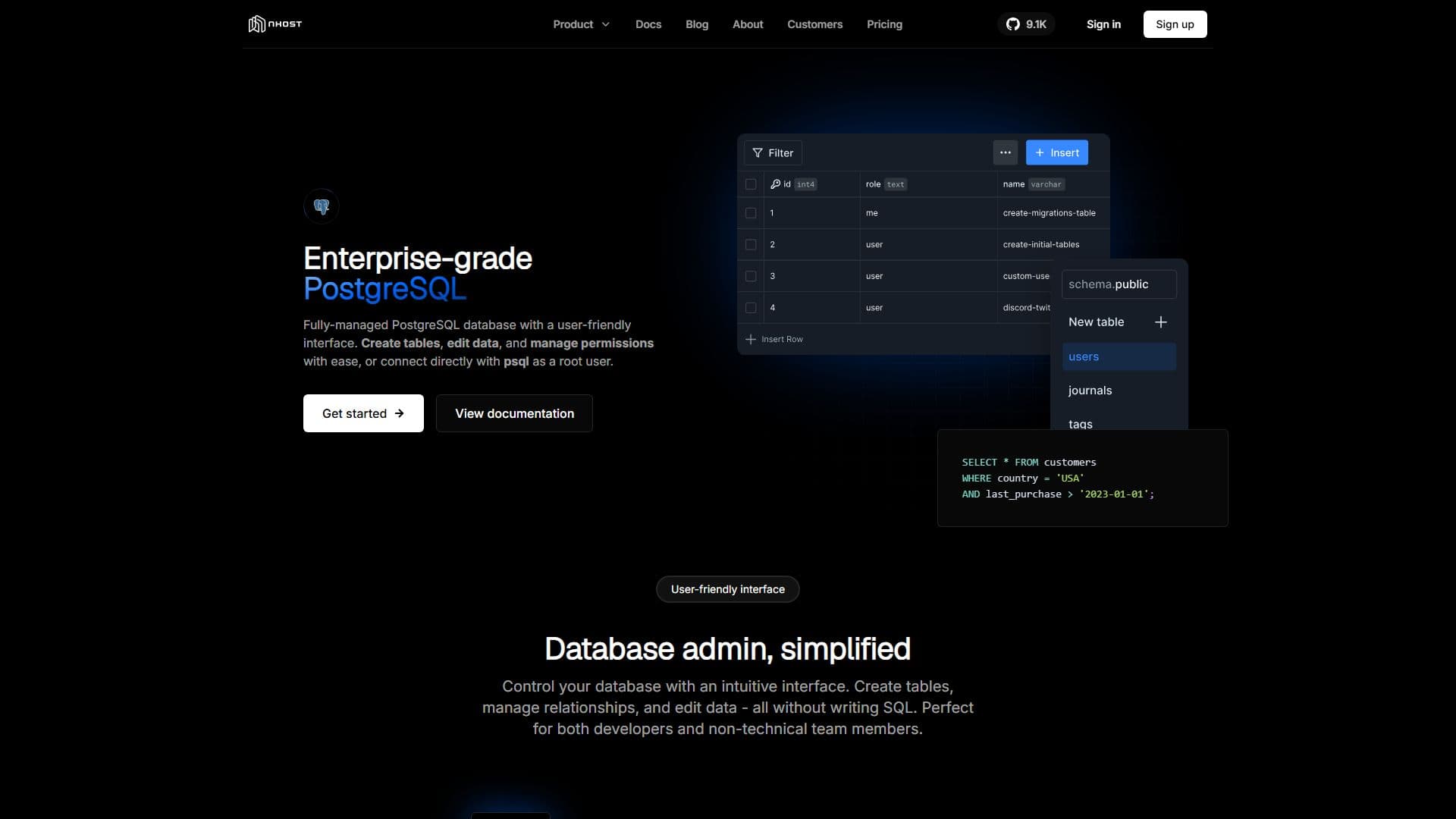Open the GitHub 9.1K stars link

(1026, 24)
